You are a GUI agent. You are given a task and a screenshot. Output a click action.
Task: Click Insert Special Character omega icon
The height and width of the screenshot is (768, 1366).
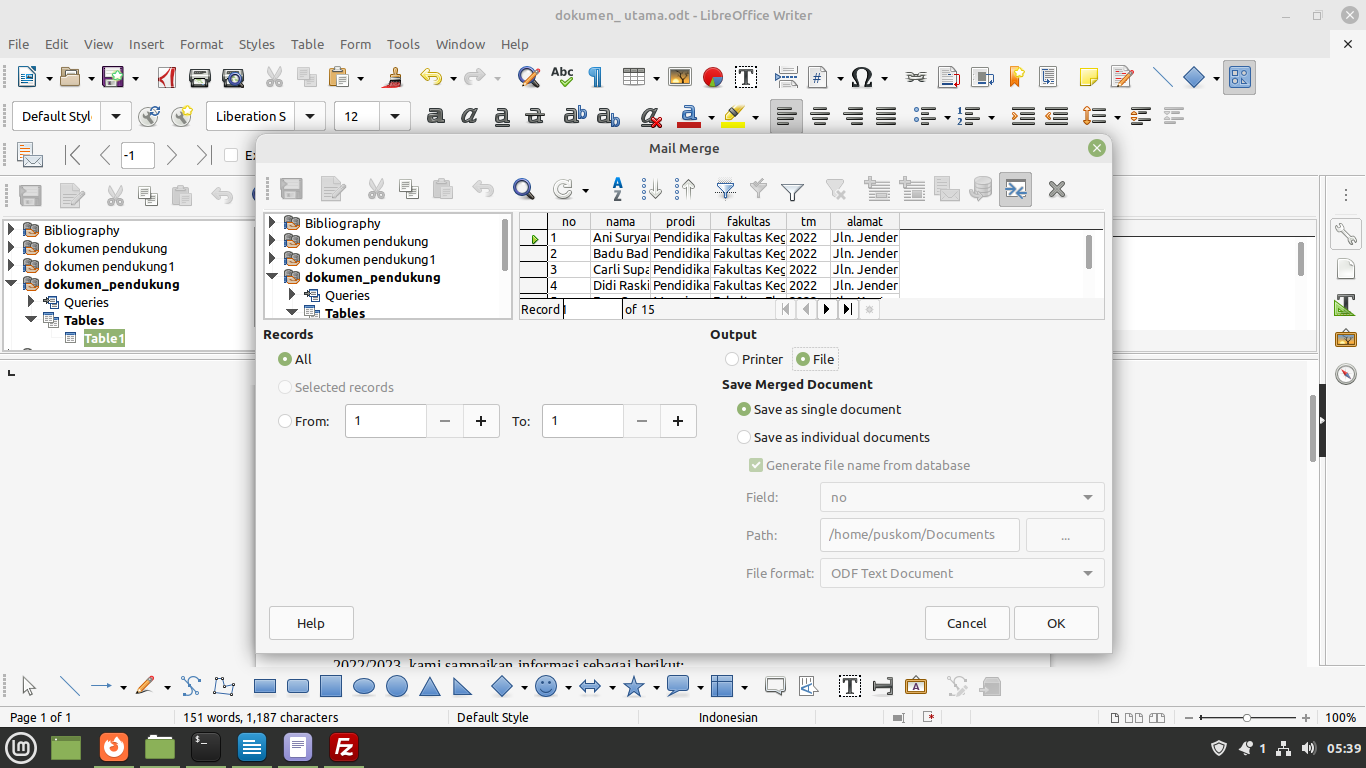[862, 77]
